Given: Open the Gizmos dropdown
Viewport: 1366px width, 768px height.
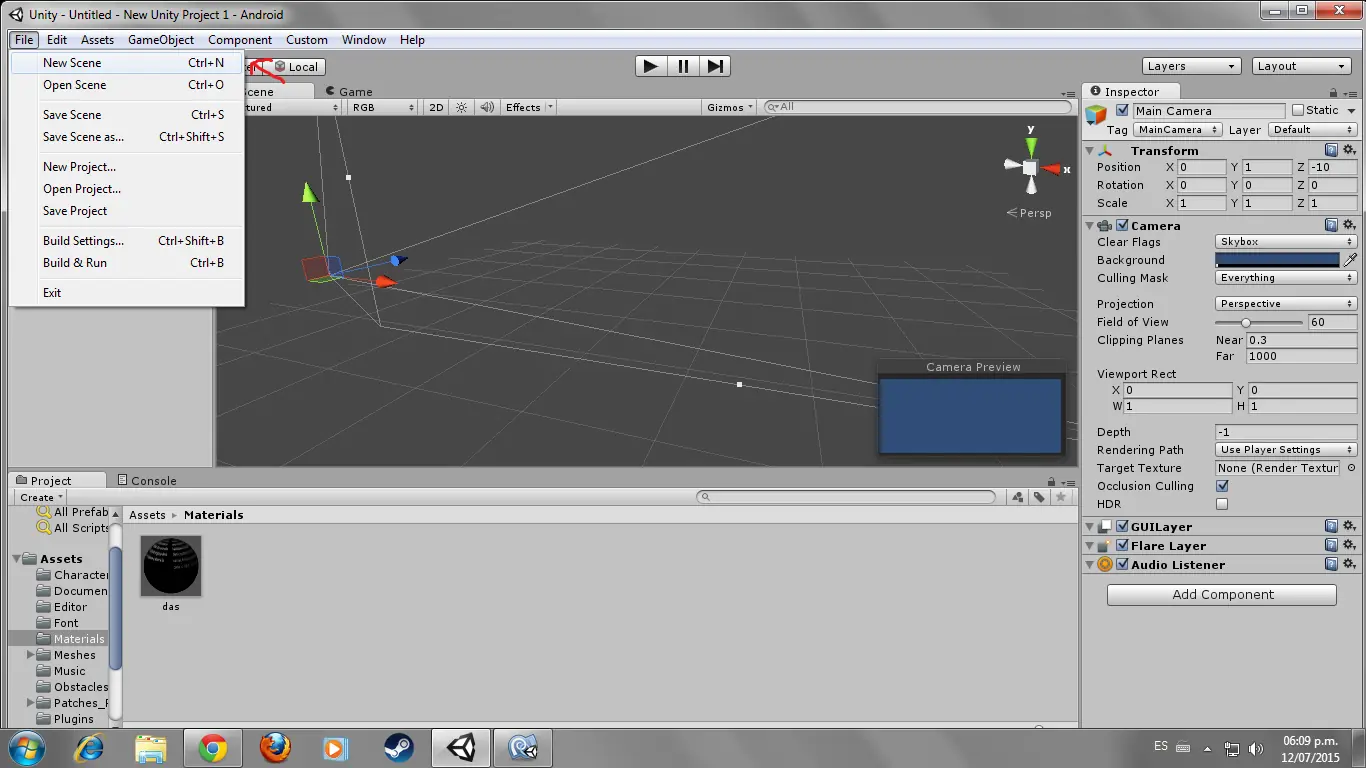Looking at the screenshot, I should point(730,107).
